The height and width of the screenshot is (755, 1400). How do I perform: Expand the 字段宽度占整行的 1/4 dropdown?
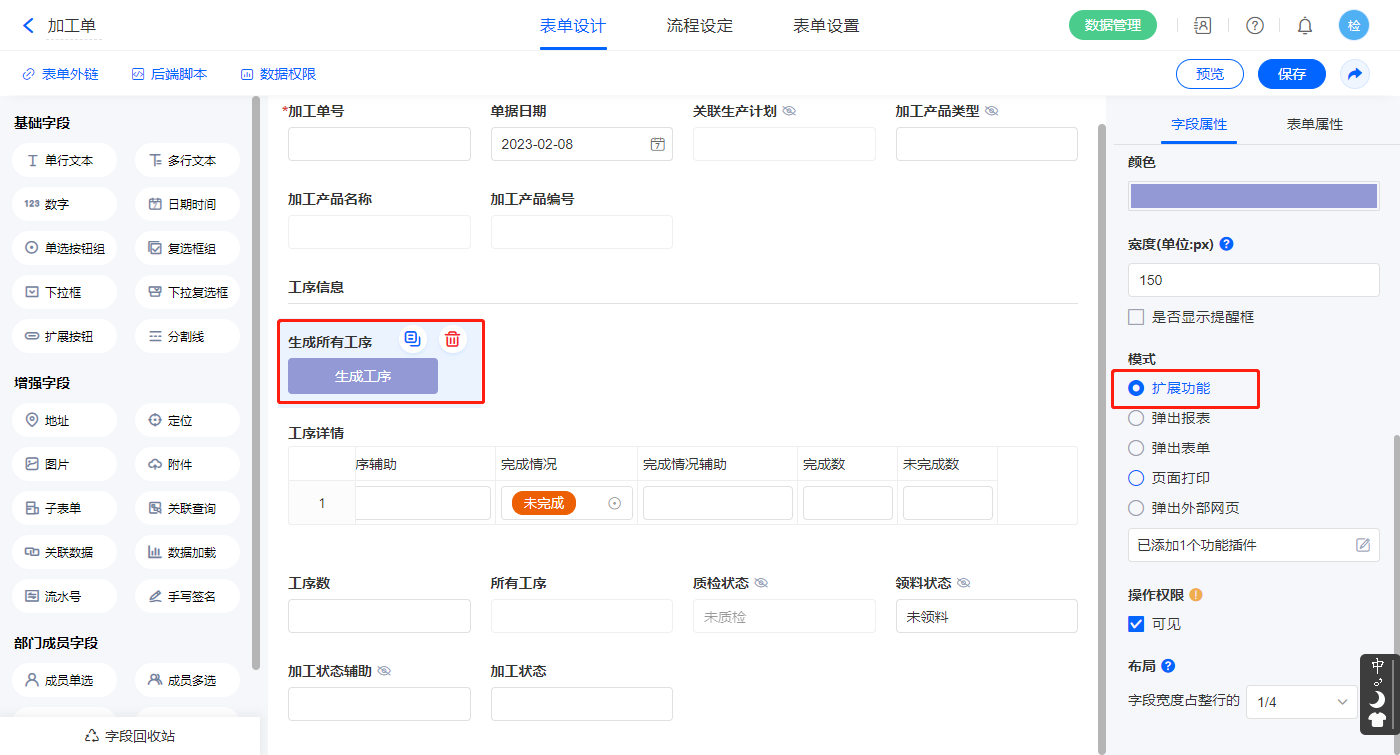(1301, 702)
